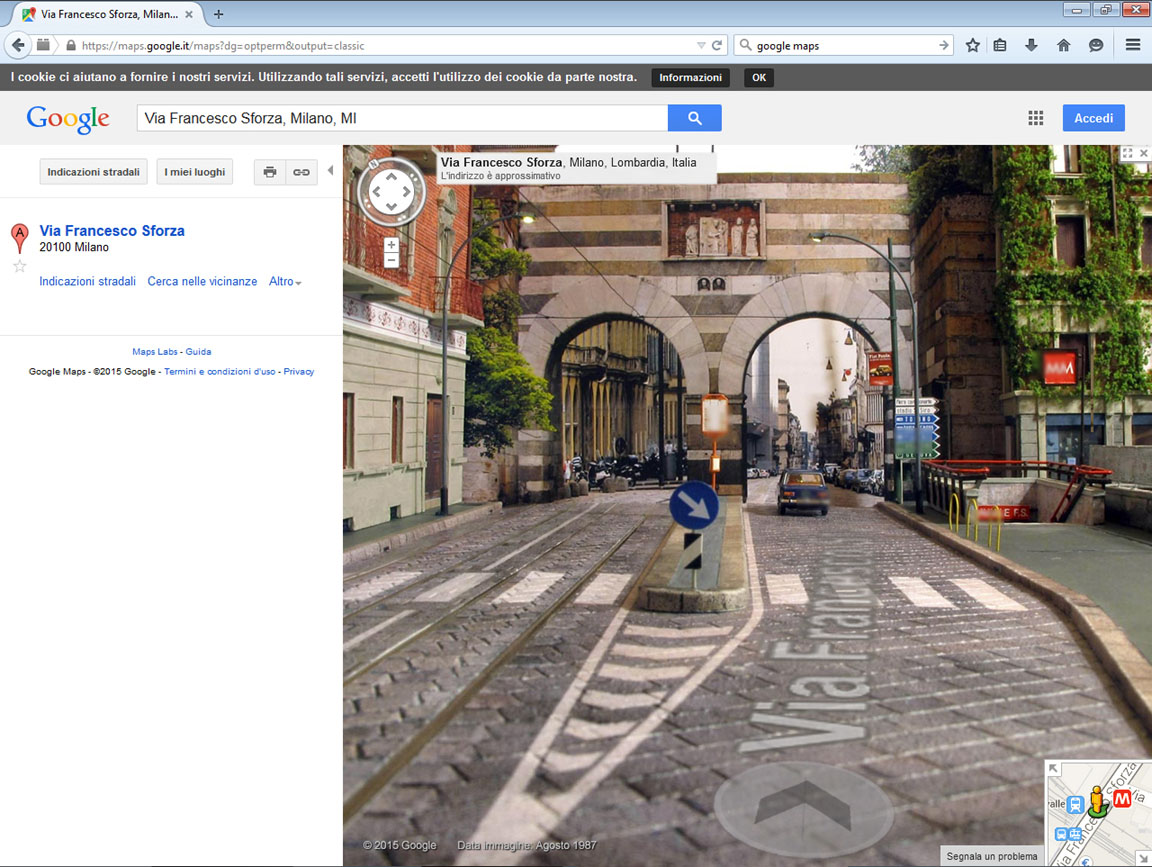Bookmark the page using the address bar star

pyautogui.click(x=972, y=45)
